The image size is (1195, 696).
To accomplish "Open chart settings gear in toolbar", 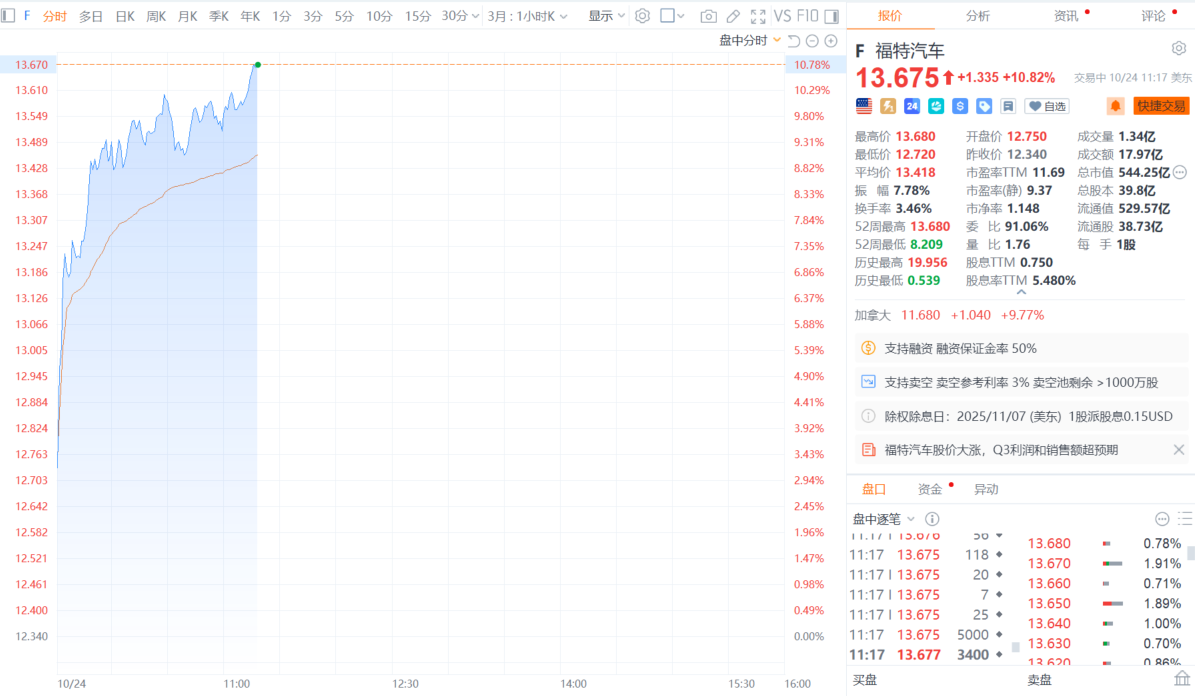I will tap(642, 15).
